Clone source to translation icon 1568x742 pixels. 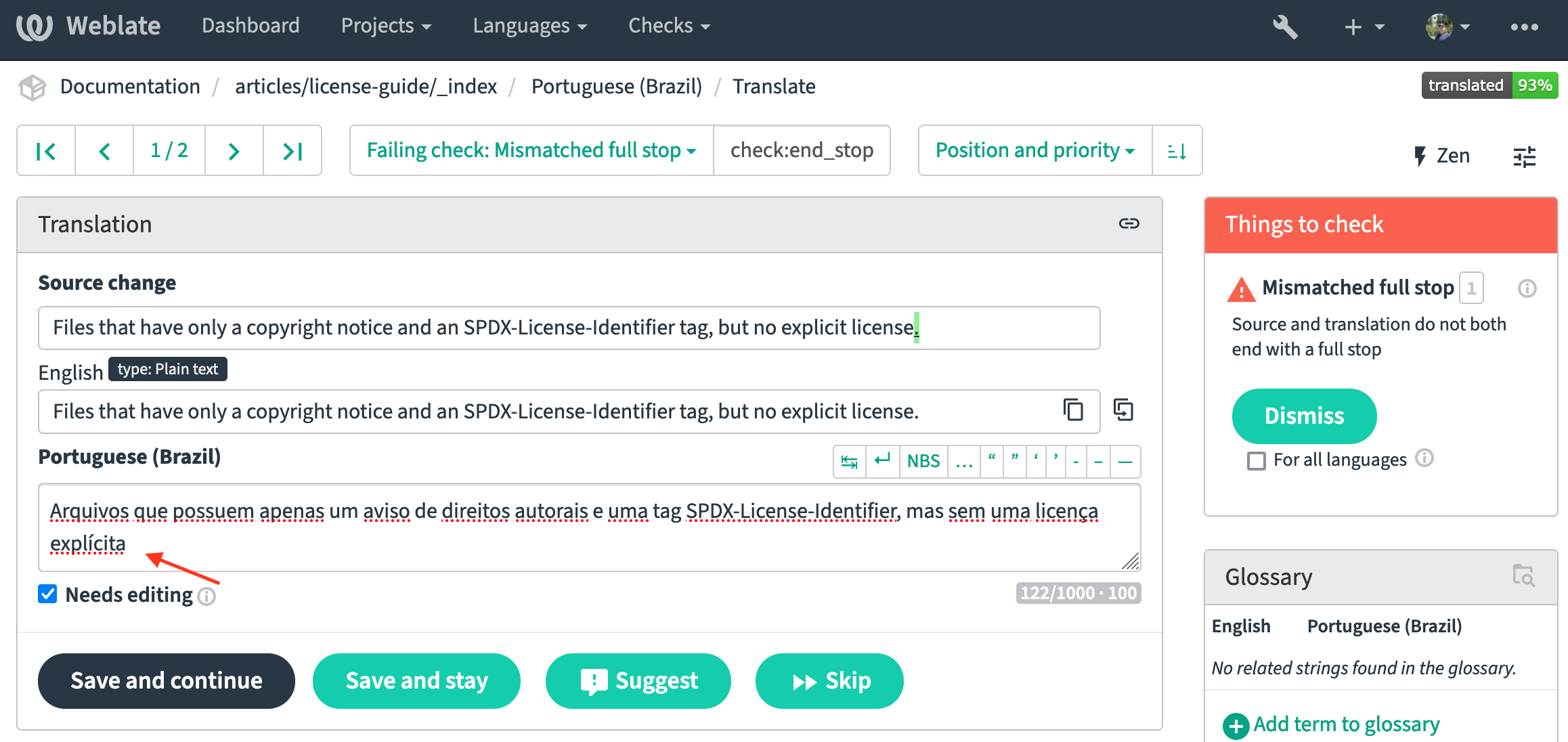[x=1123, y=410]
